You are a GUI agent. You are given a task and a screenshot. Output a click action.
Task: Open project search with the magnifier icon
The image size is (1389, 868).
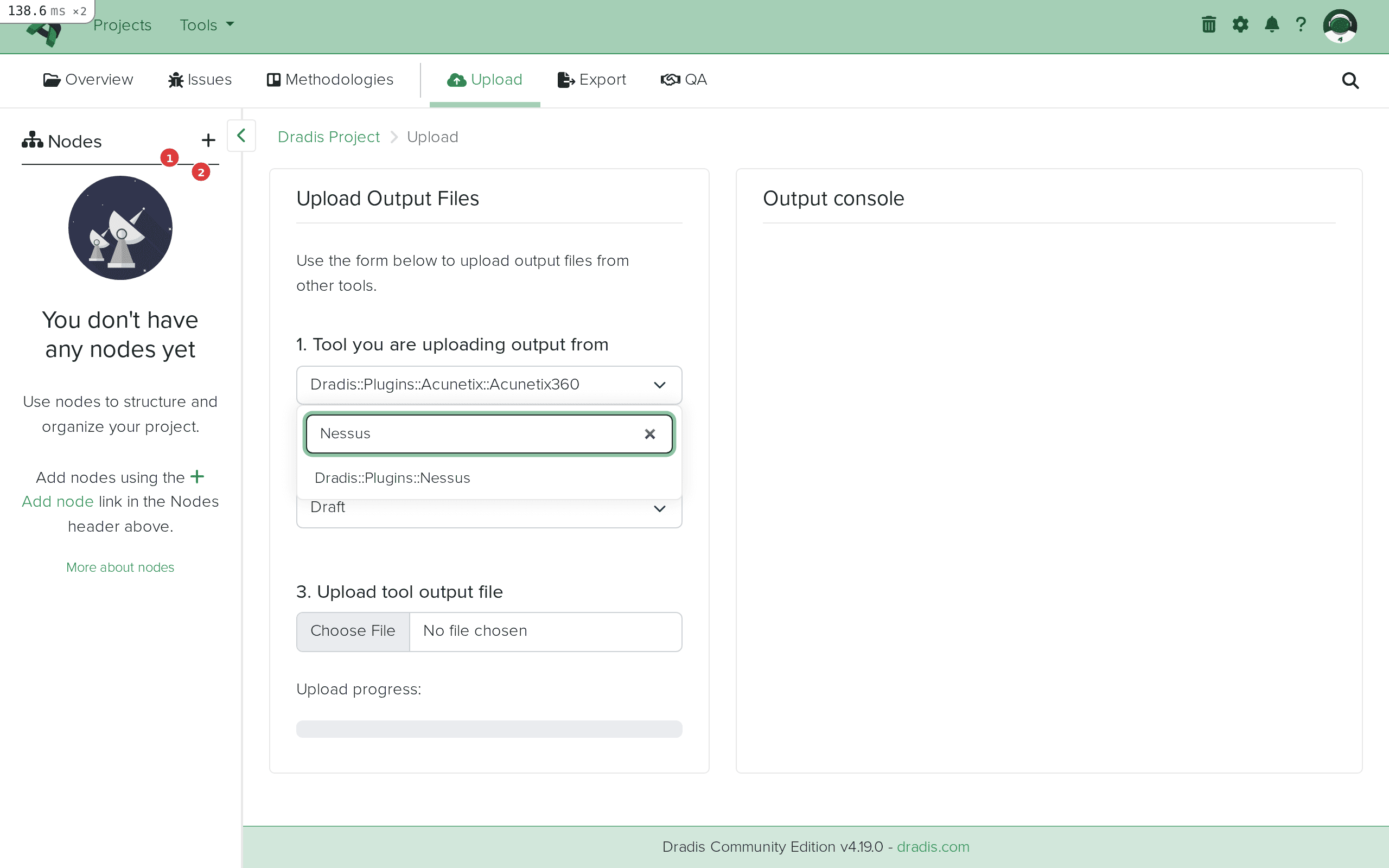1349,81
